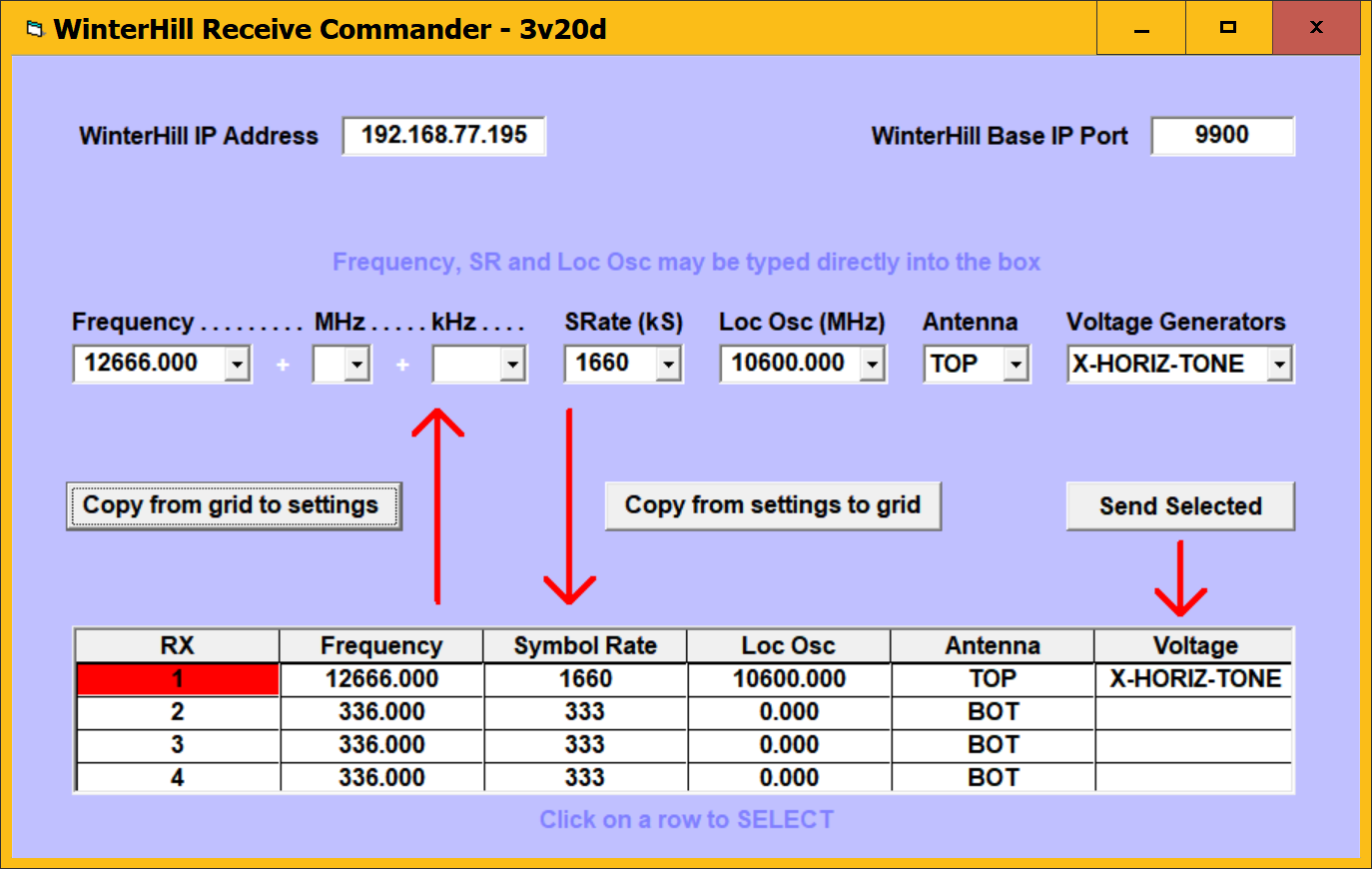1372x869 pixels.
Task: Click the BOT antenna cell in row 4
Action: (993, 777)
